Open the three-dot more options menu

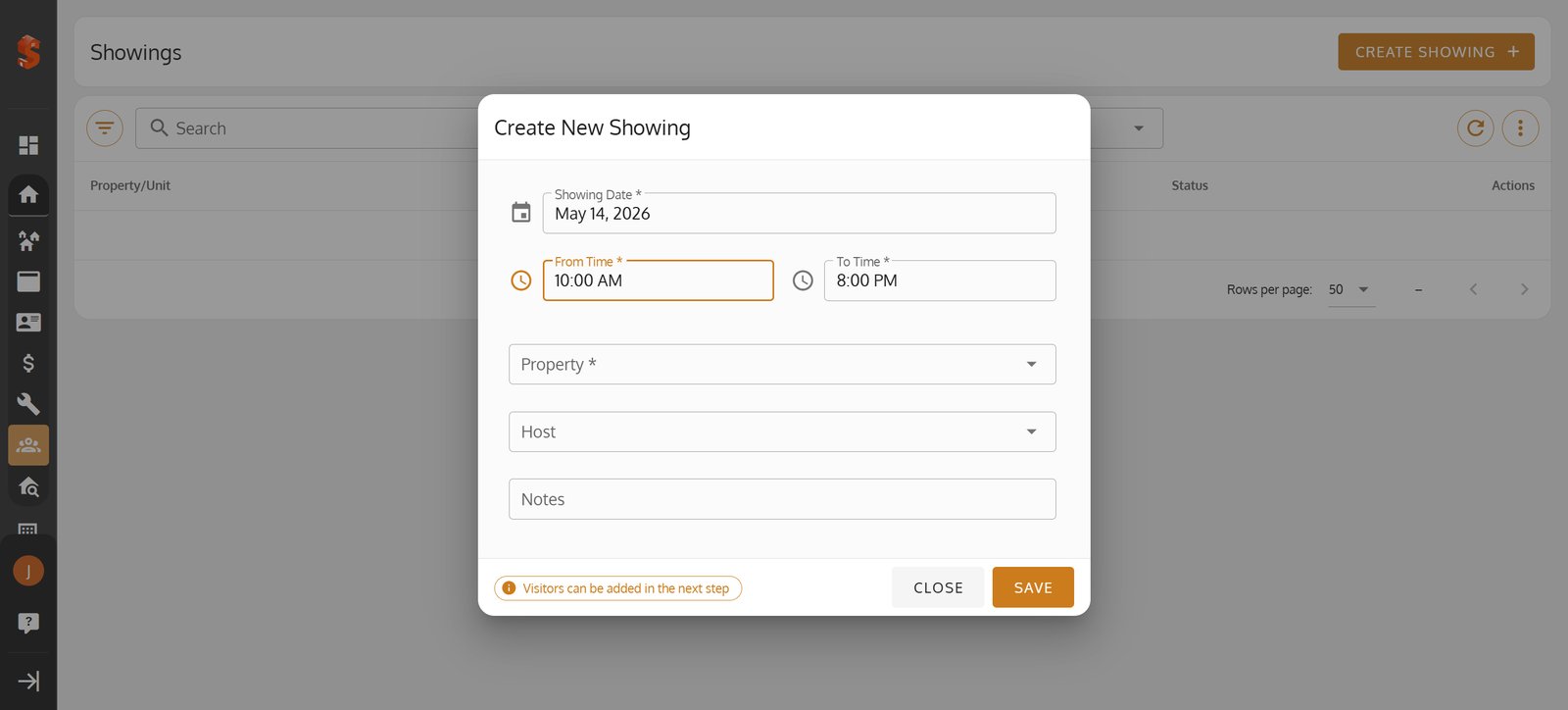pos(1520,127)
